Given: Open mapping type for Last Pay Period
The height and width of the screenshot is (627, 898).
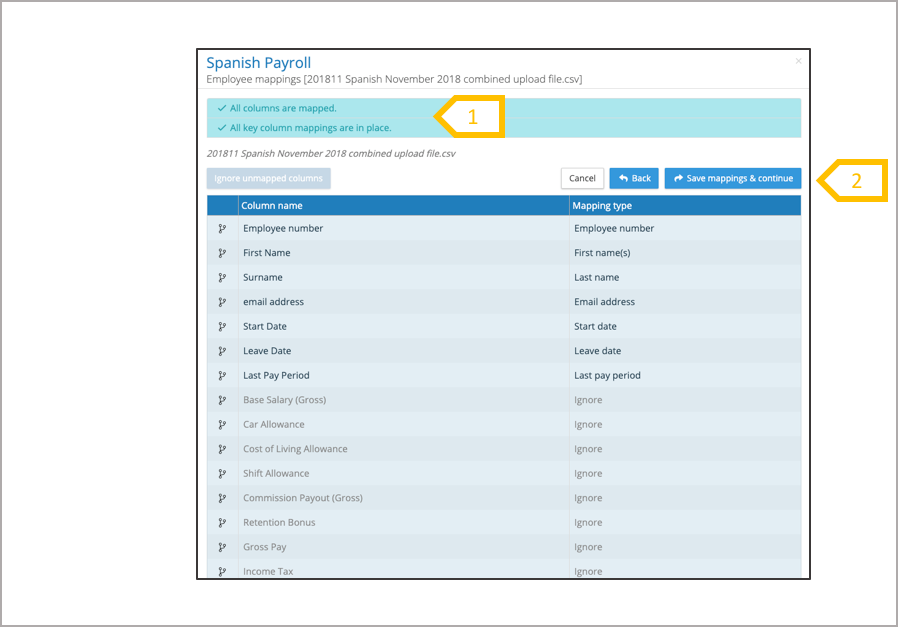Looking at the screenshot, I should coord(607,375).
